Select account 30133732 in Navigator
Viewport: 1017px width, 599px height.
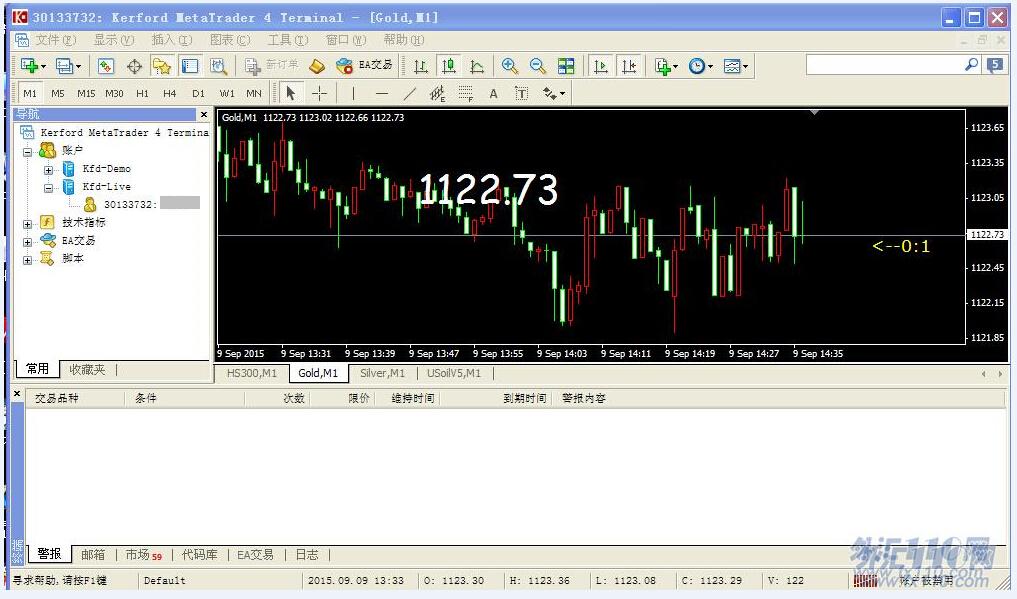[x=130, y=204]
